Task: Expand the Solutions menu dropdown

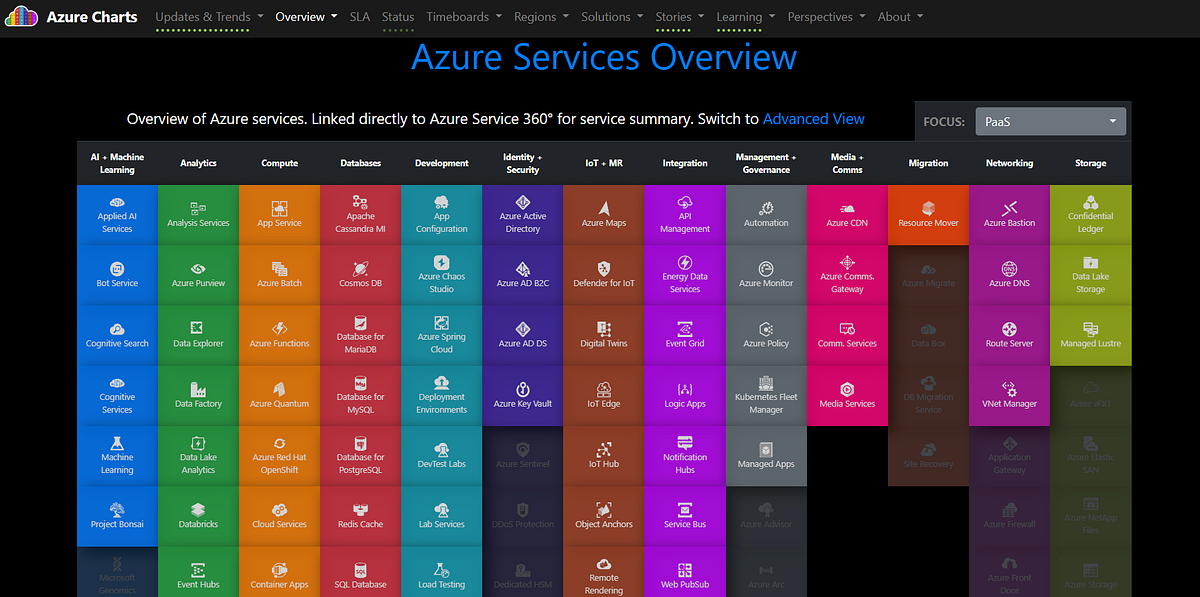Action: click(x=611, y=16)
